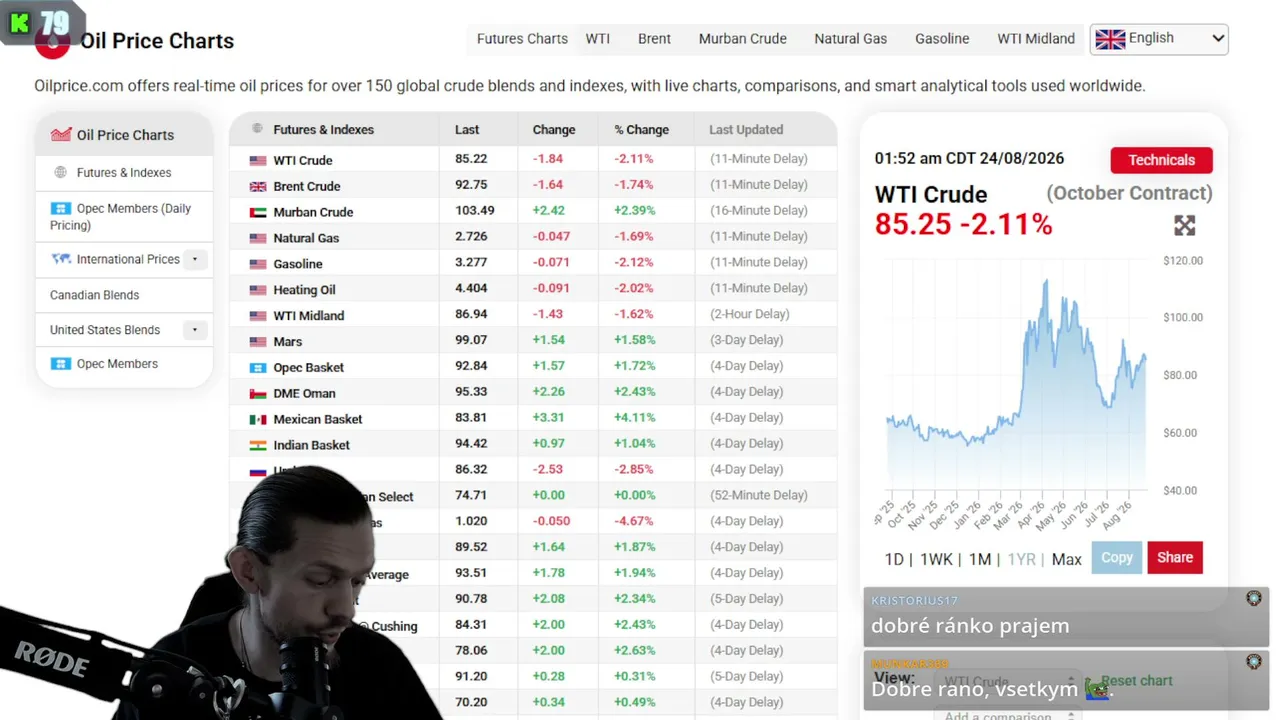Open the Gasoline tab in the top nav
1280x720 pixels.
pyautogui.click(x=942, y=39)
